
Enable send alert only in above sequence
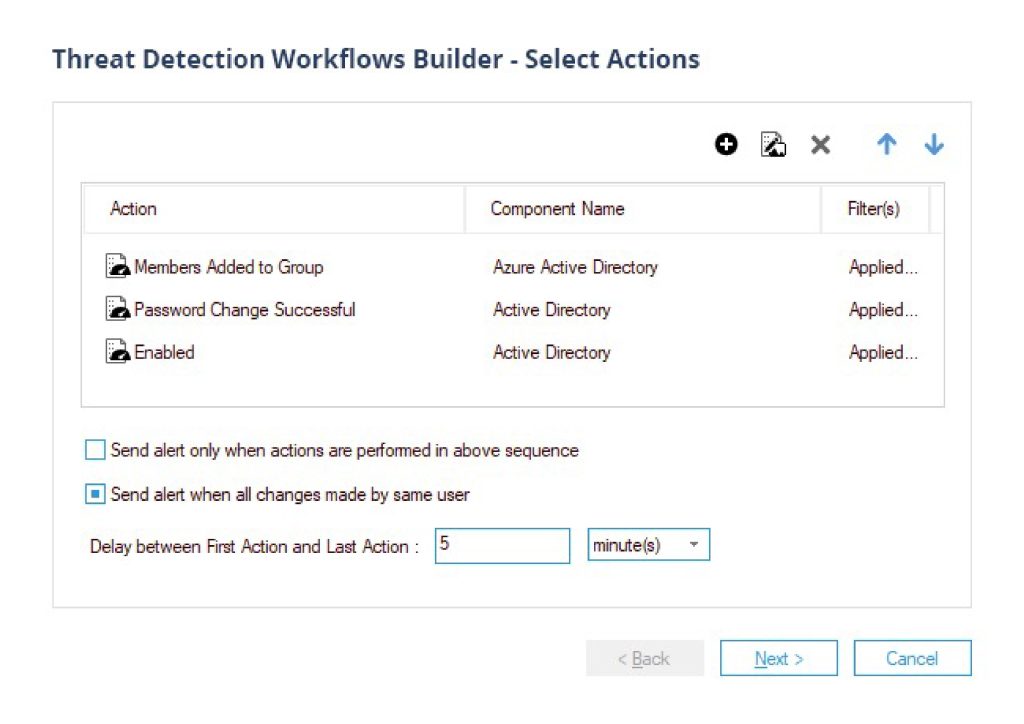pos(95,450)
